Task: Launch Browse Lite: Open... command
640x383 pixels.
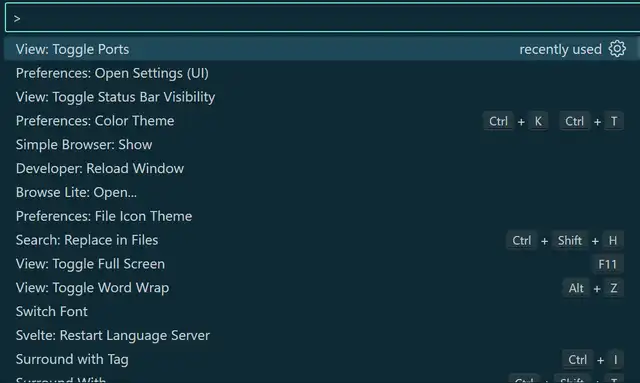Action: [x=320, y=192]
